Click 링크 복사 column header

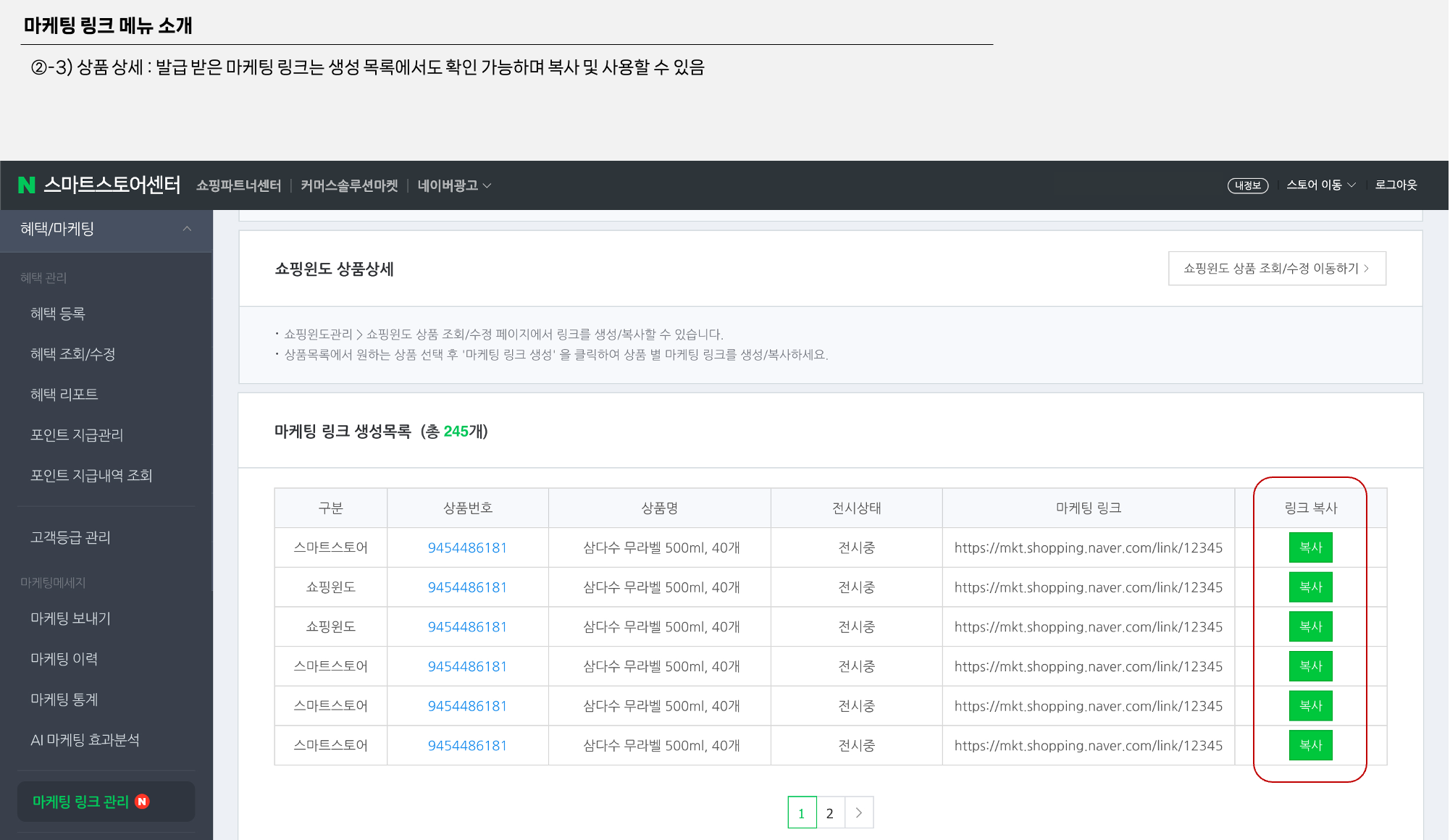1311,508
